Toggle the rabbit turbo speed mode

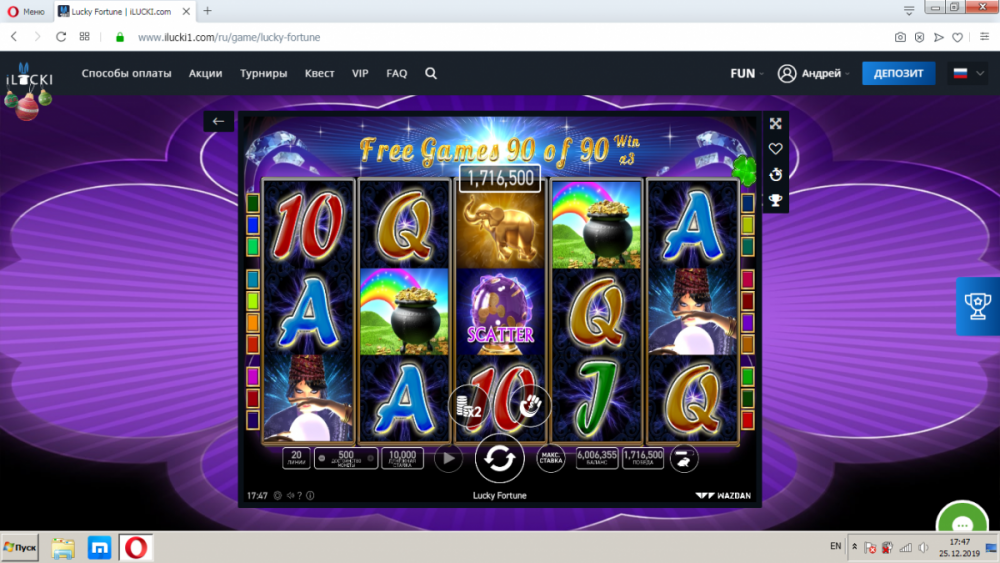point(683,458)
